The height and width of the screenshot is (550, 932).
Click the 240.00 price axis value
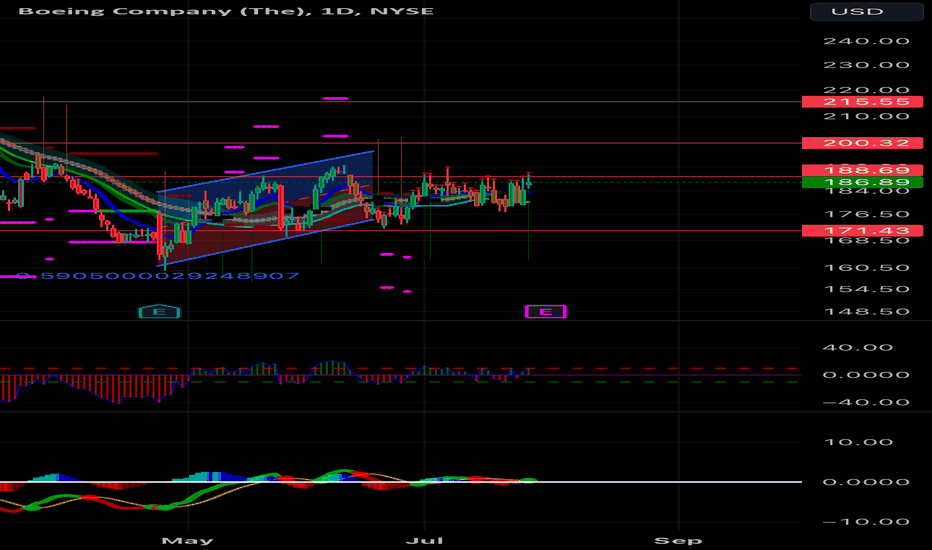pyautogui.click(x=866, y=41)
